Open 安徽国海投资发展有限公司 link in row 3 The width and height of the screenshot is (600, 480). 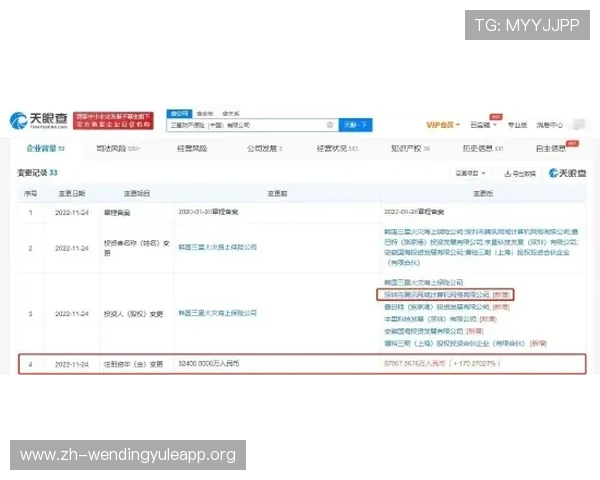pyautogui.click(x=424, y=331)
